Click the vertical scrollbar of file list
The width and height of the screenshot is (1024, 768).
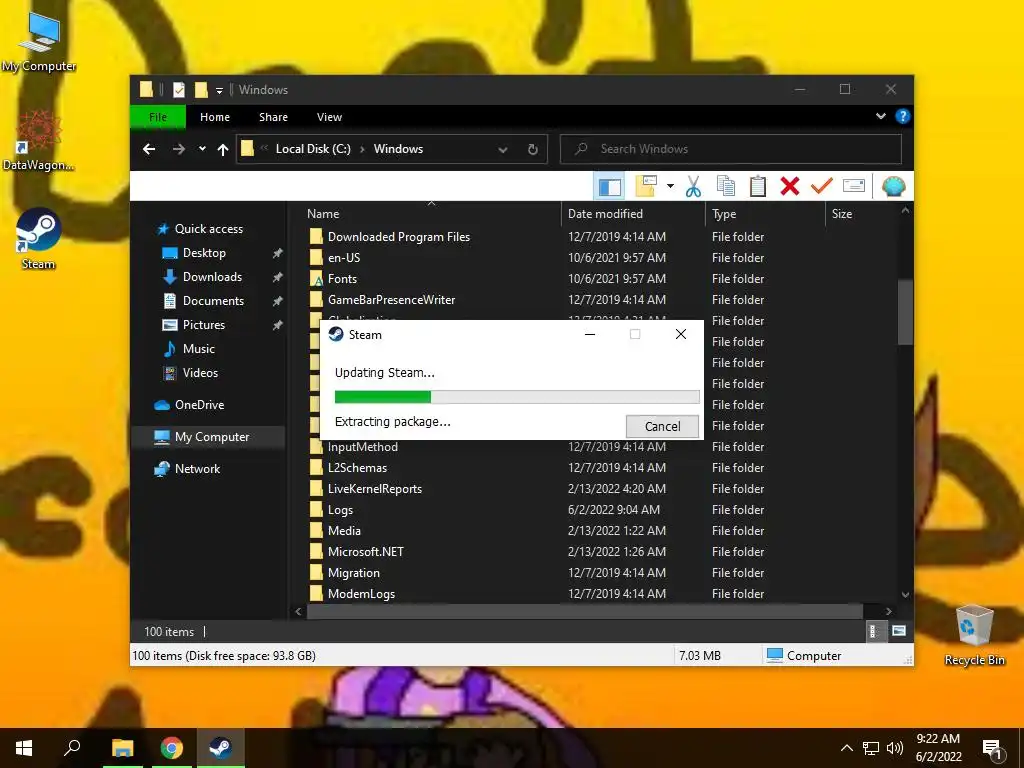905,312
